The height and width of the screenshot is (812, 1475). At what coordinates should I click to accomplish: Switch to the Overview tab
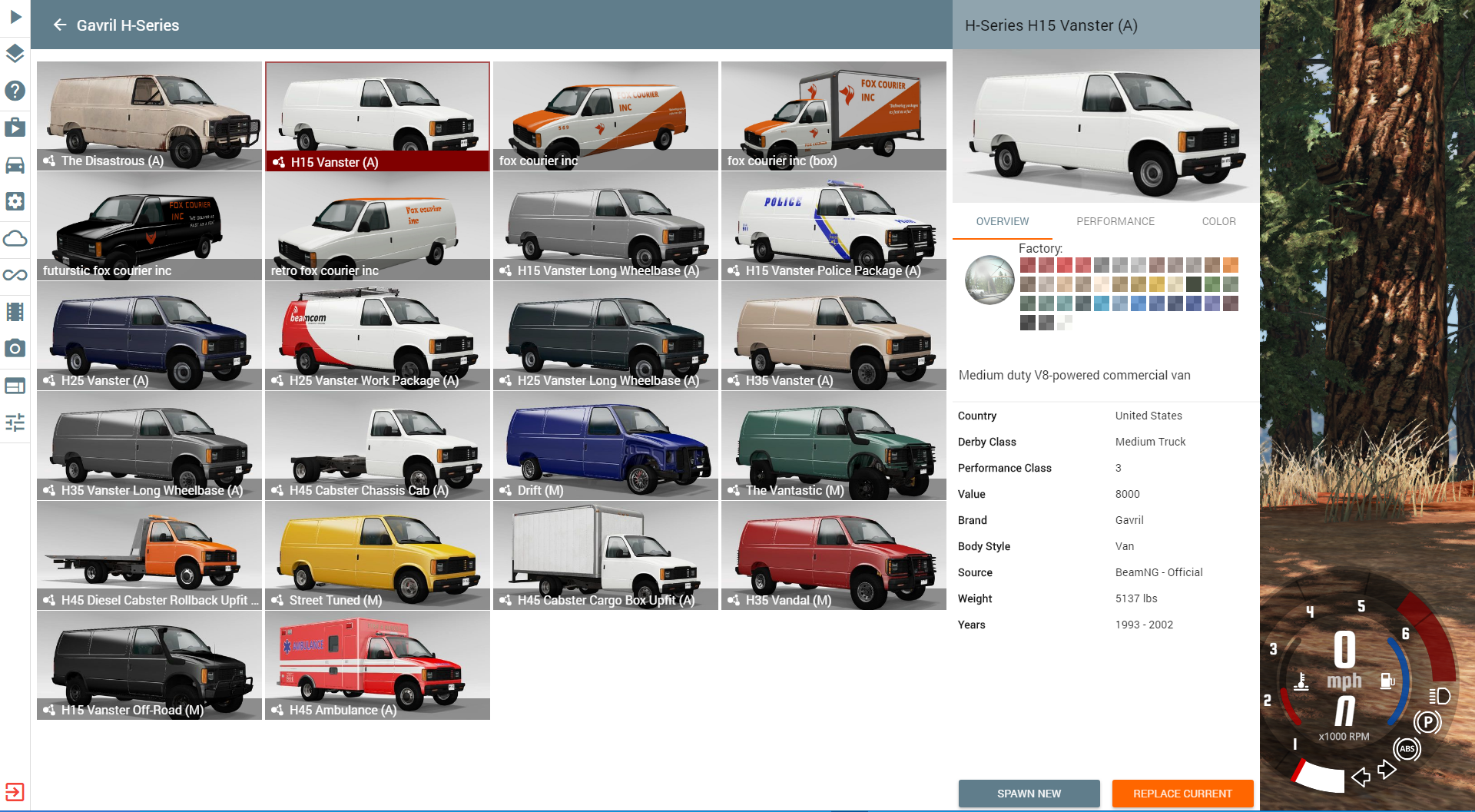click(x=1003, y=221)
